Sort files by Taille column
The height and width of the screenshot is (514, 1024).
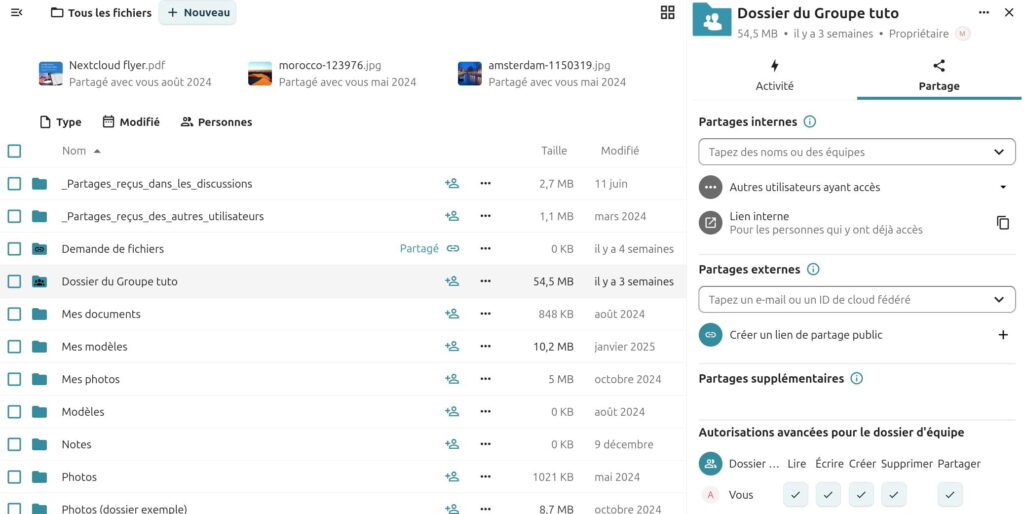click(554, 151)
